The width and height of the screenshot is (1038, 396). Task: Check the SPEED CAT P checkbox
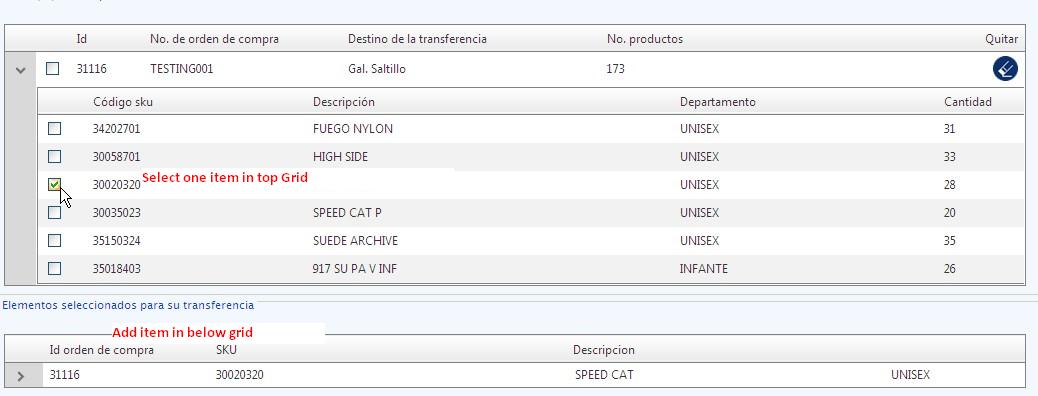(x=54, y=213)
